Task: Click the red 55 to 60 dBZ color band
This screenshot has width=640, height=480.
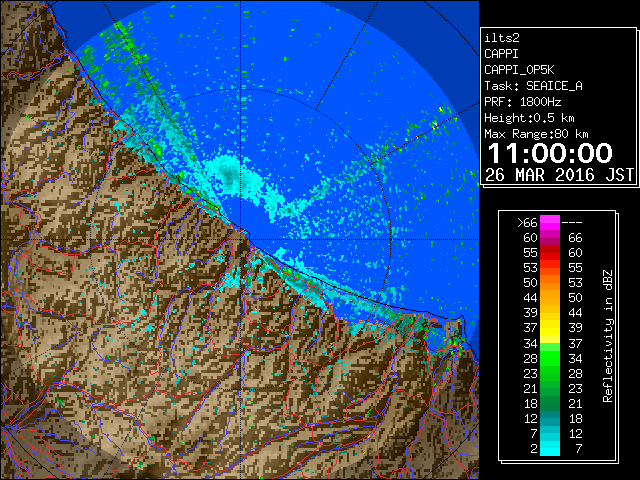Action: [x=550, y=253]
